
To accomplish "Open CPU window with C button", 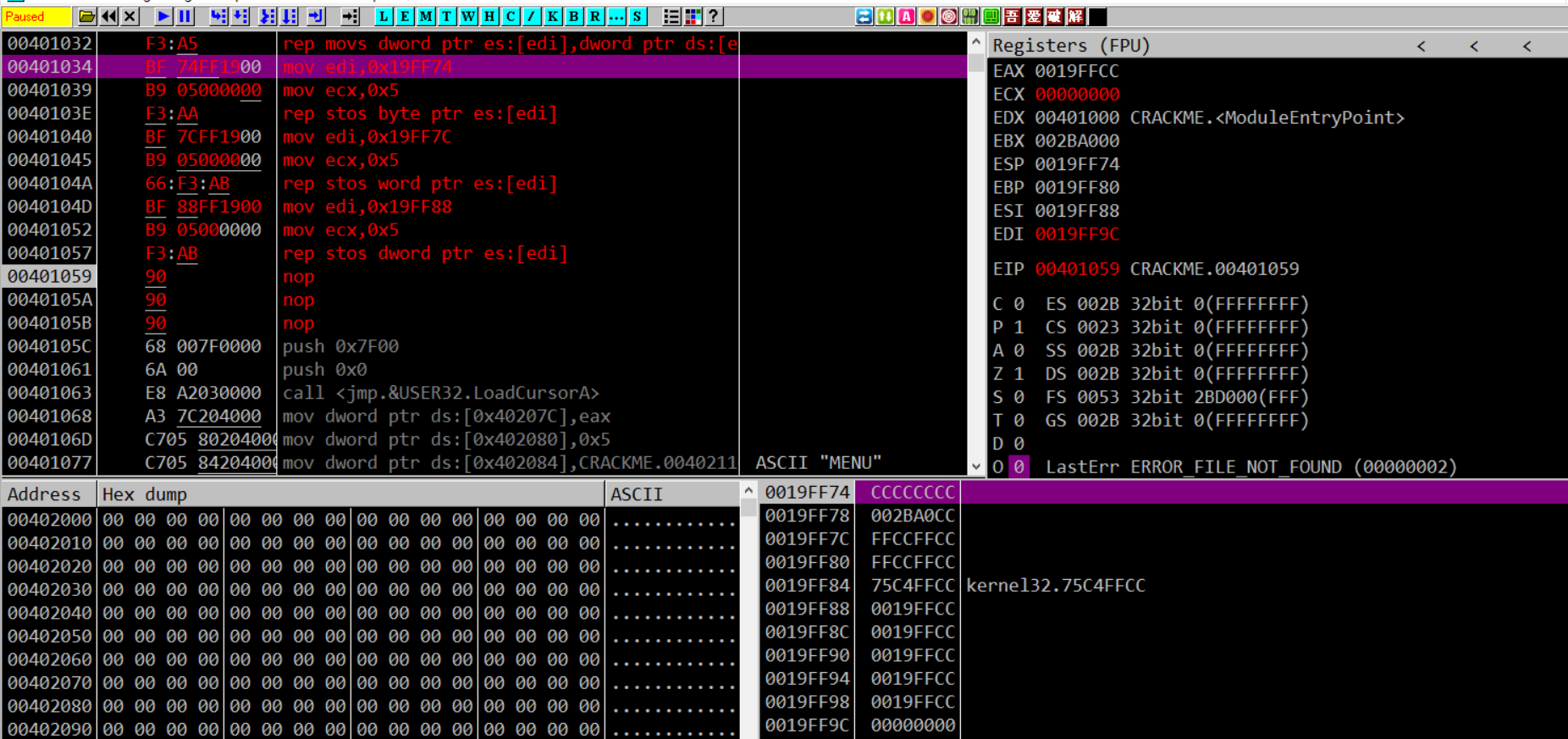I will [511, 16].
